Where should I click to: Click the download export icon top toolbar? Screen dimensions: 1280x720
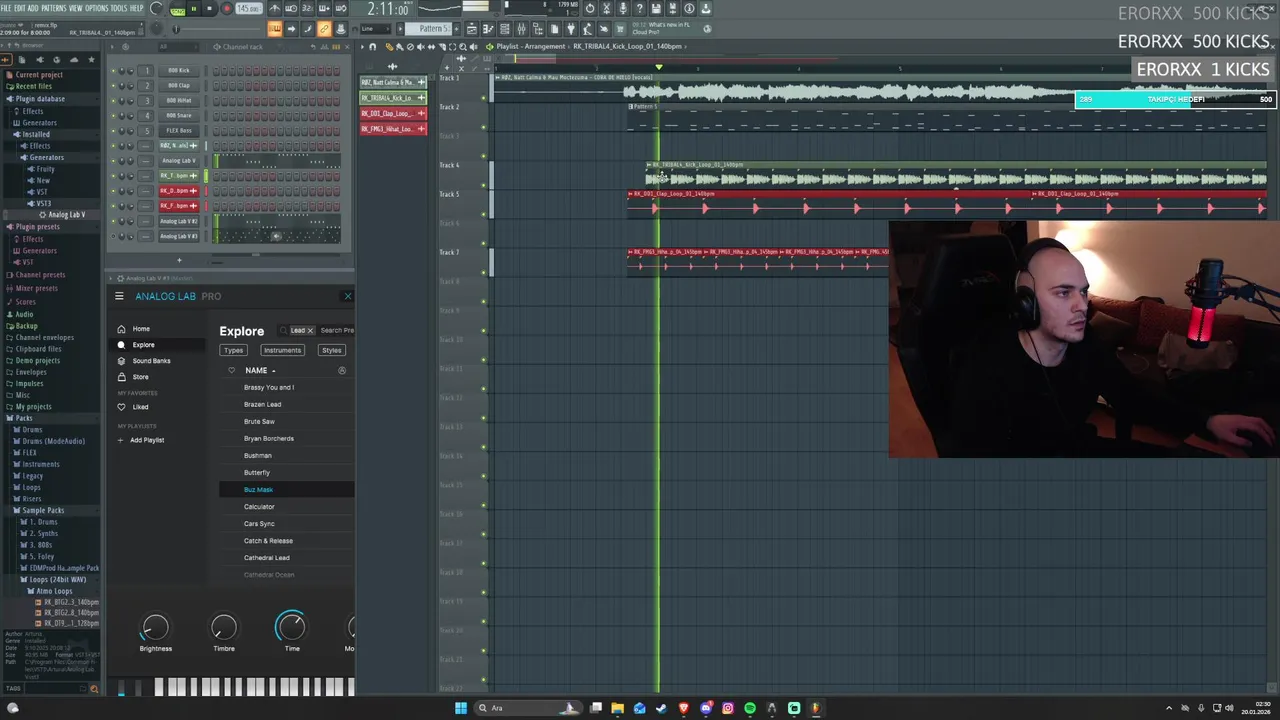coord(705,8)
